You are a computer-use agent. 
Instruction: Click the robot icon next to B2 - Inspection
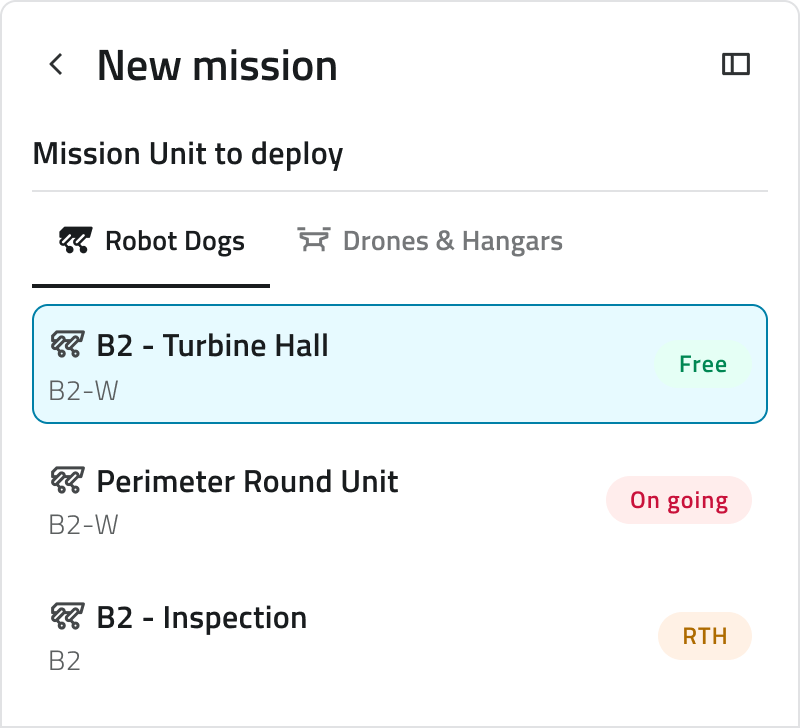tap(67, 616)
